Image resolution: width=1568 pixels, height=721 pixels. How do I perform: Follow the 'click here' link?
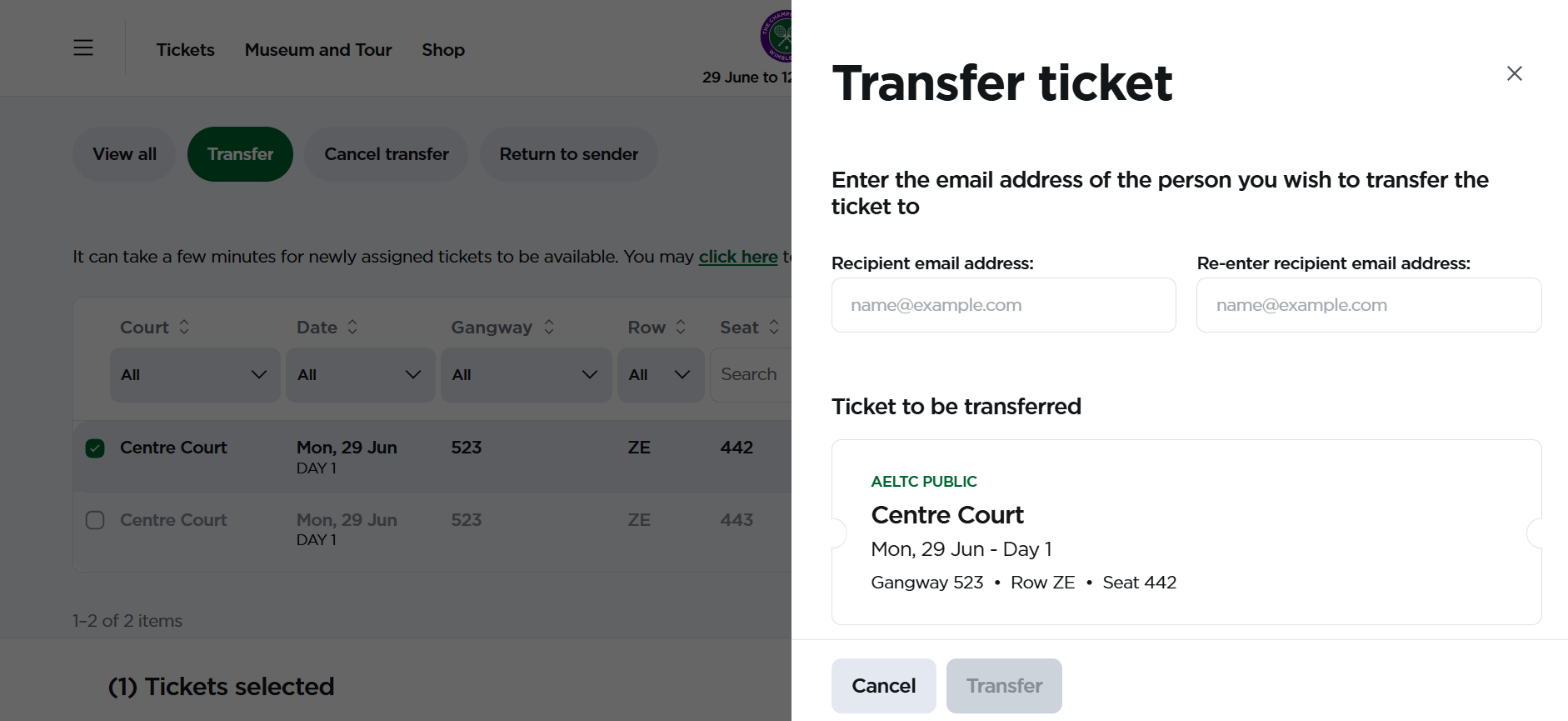(738, 257)
